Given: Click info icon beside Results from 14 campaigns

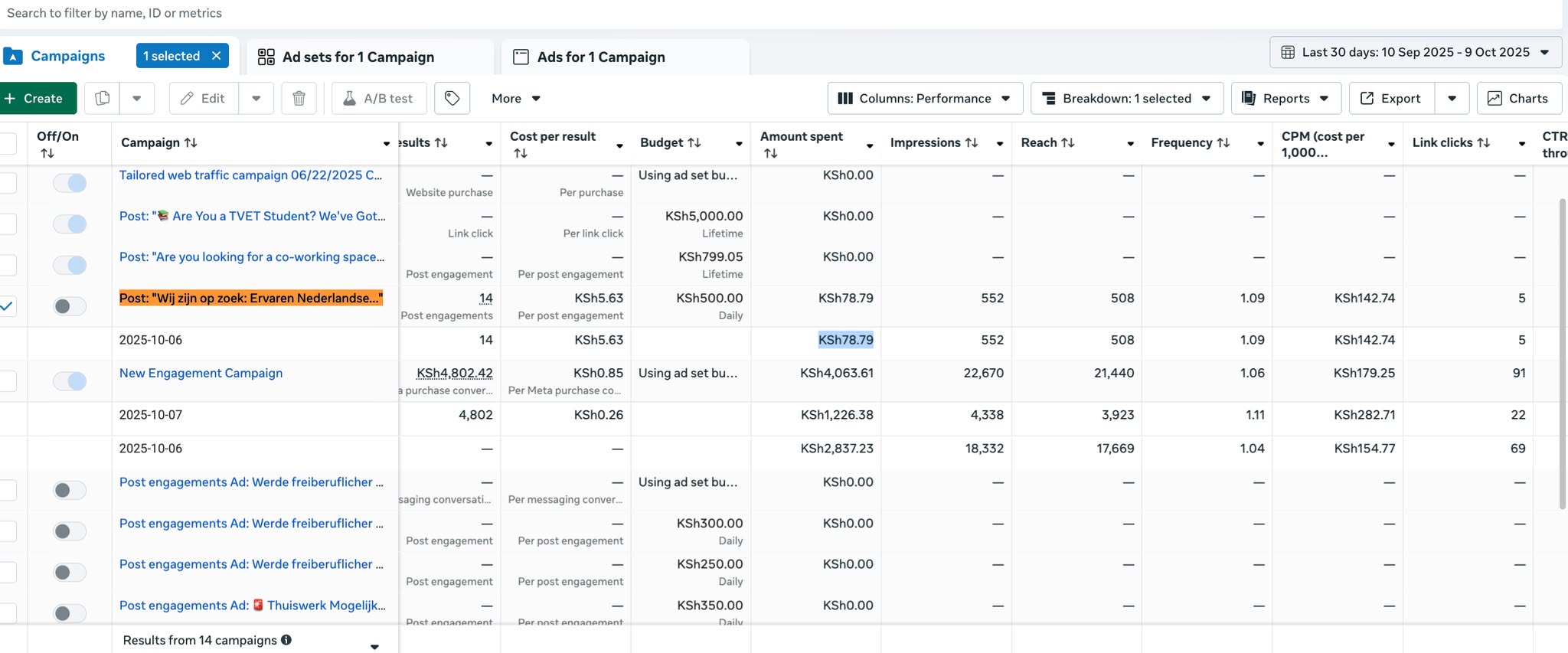Looking at the screenshot, I should click(x=286, y=640).
